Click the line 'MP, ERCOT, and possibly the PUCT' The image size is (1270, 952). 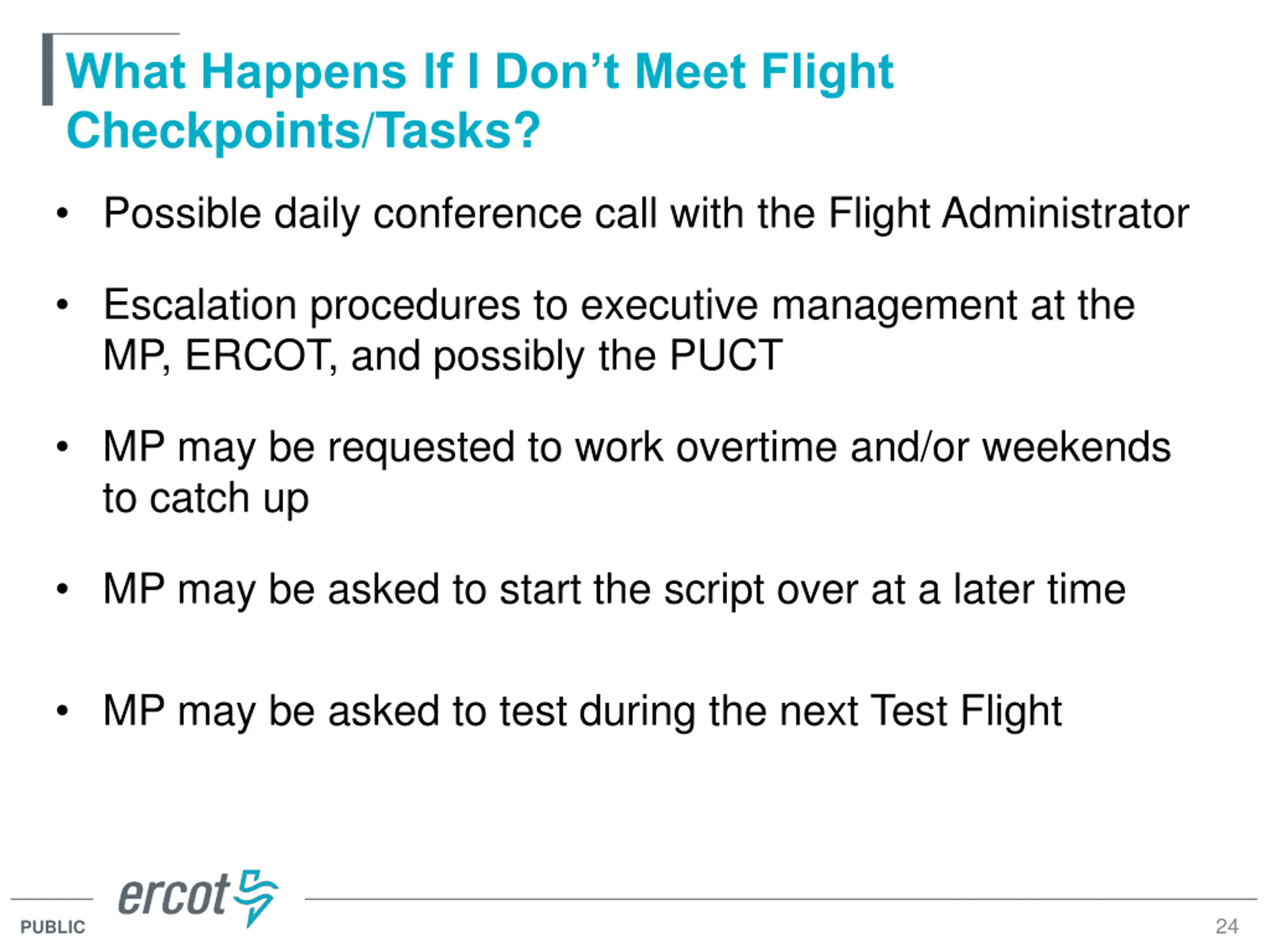(x=443, y=357)
